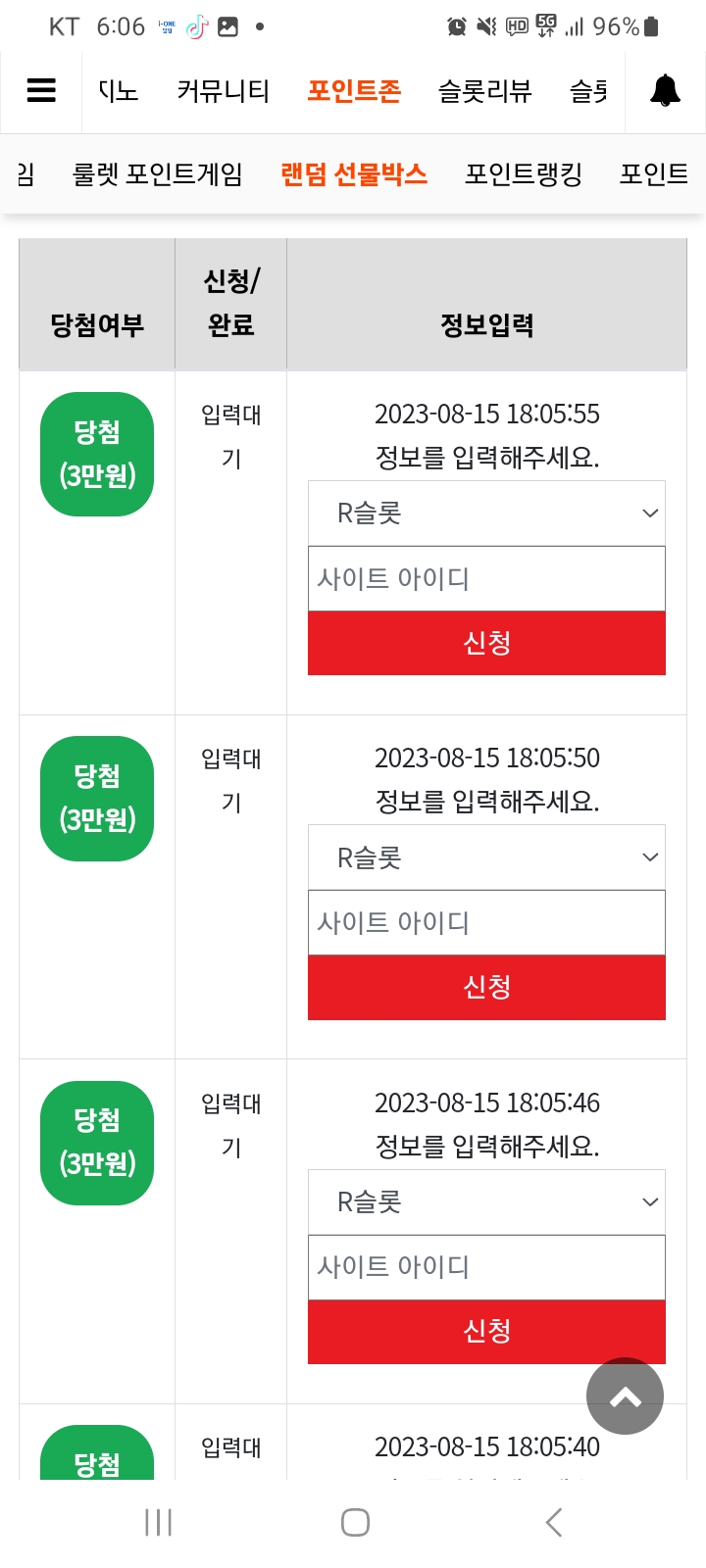Focus the 사이트 아이디 field for 18:05:46
The width and height of the screenshot is (706, 1568).
(x=486, y=1267)
